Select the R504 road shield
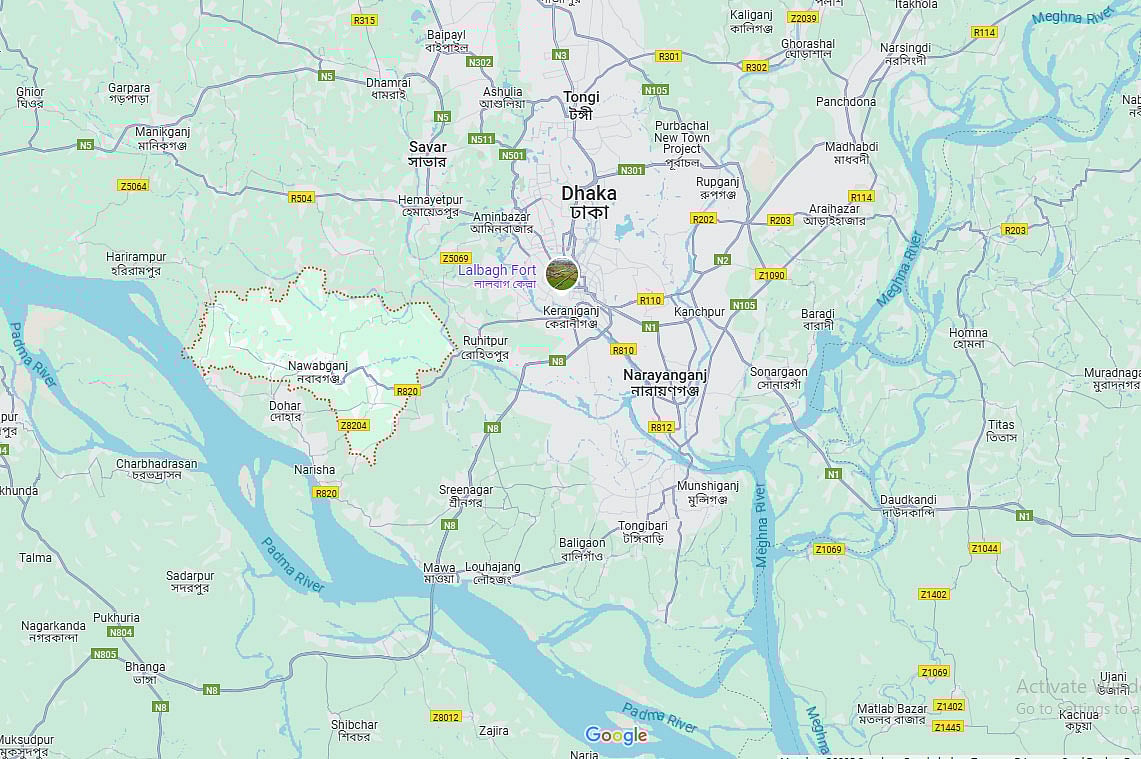The height and width of the screenshot is (759, 1141). (x=301, y=197)
